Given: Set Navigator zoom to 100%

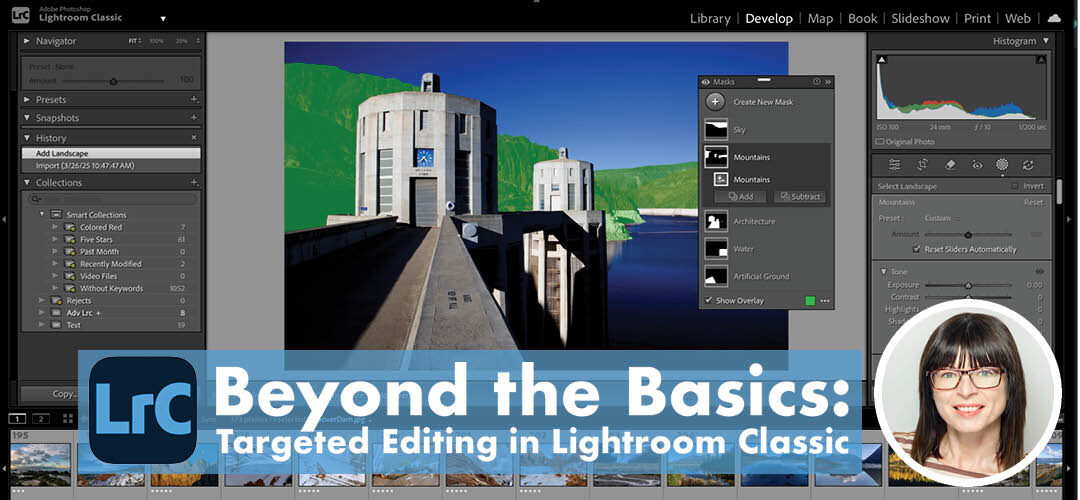Looking at the screenshot, I should pos(156,41).
